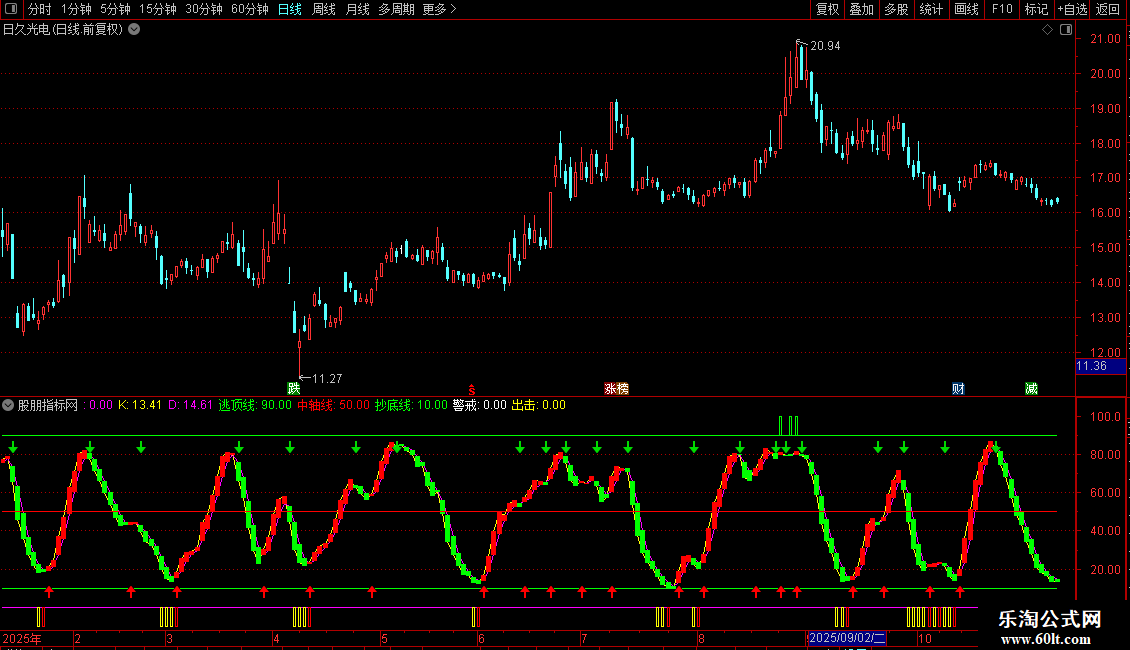Click the green 减 event marker
The width and height of the screenshot is (1130, 650).
1031,388
